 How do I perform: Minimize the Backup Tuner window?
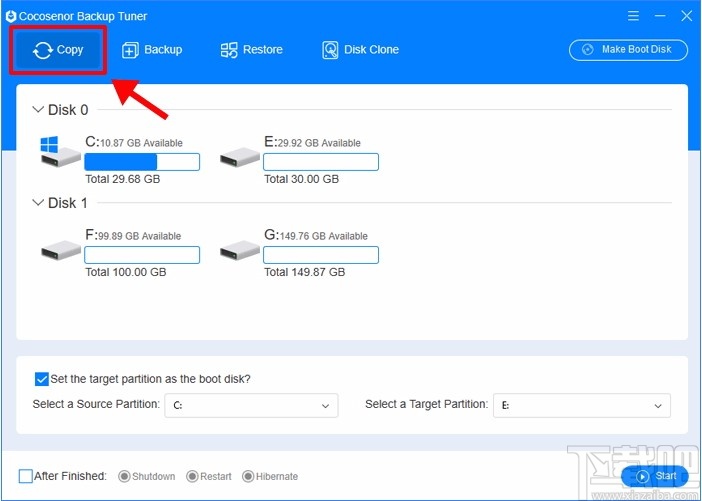tap(660, 16)
